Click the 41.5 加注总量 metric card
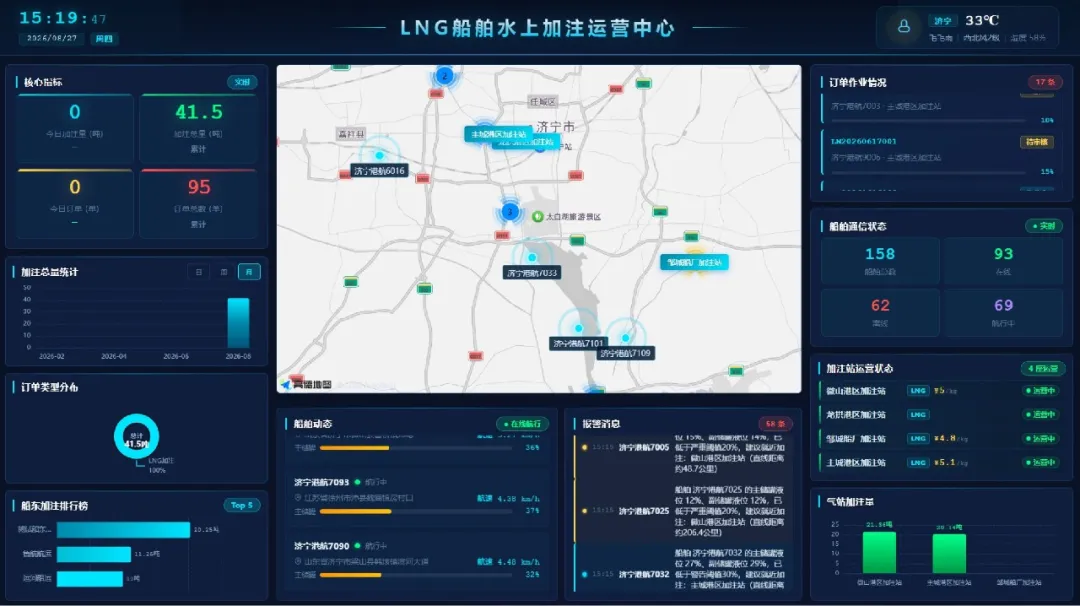This screenshot has width=1080, height=606. point(198,129)
